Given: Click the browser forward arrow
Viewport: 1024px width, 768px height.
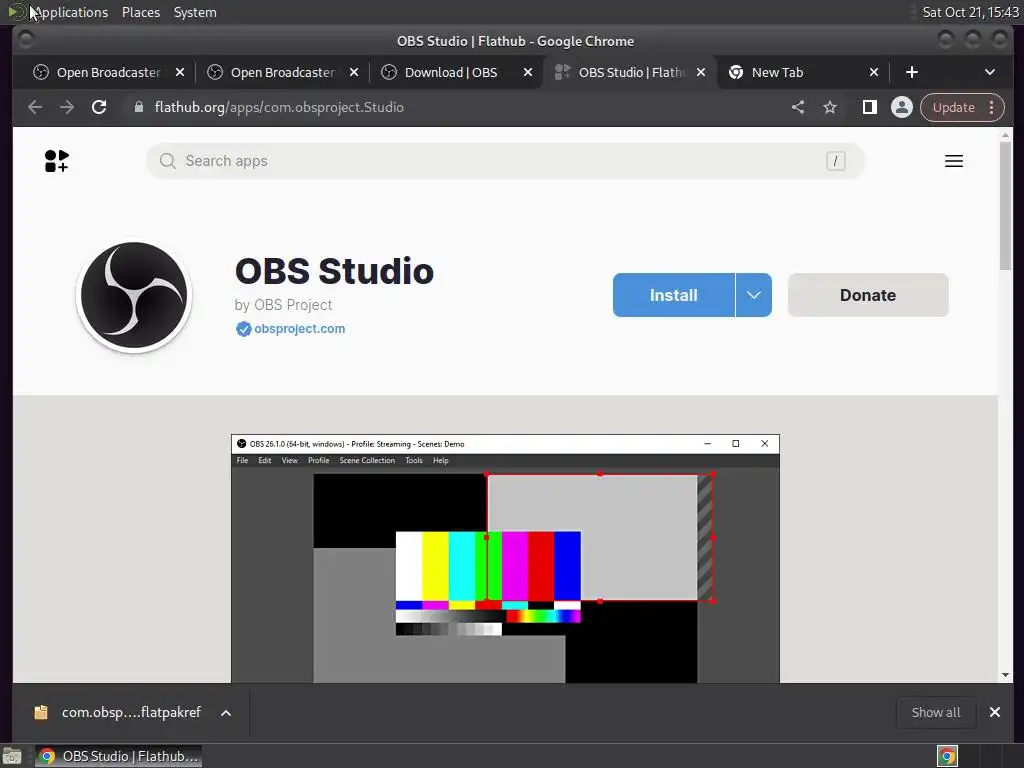Looking at the screenshot, I should (x=67, y=107).
